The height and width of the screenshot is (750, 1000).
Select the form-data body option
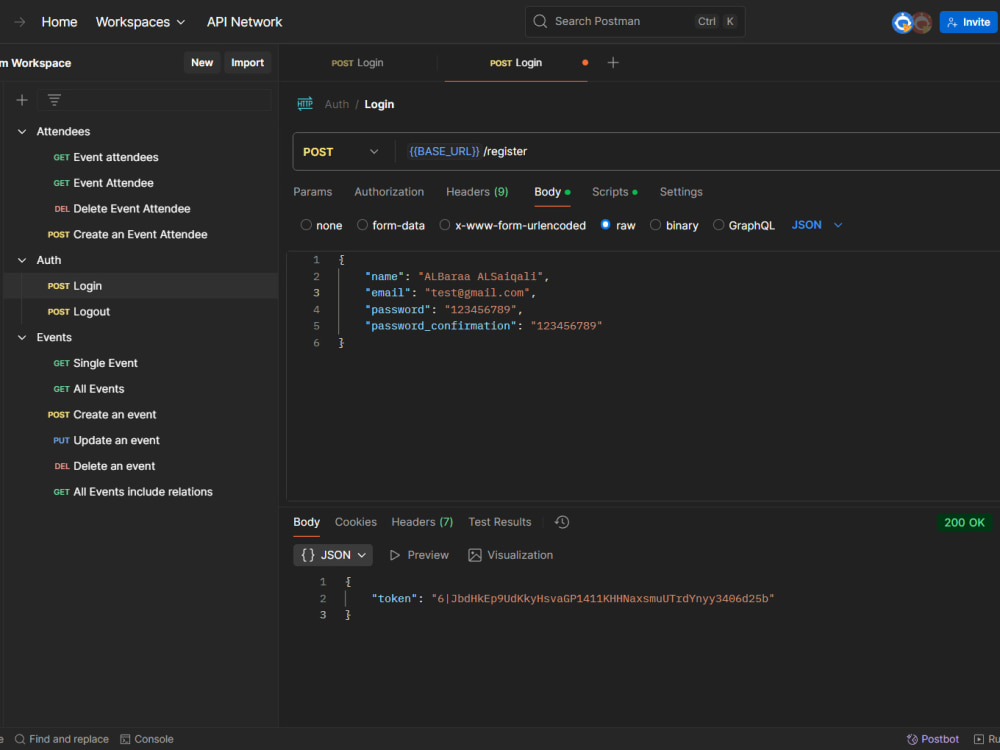coord(362,224)
